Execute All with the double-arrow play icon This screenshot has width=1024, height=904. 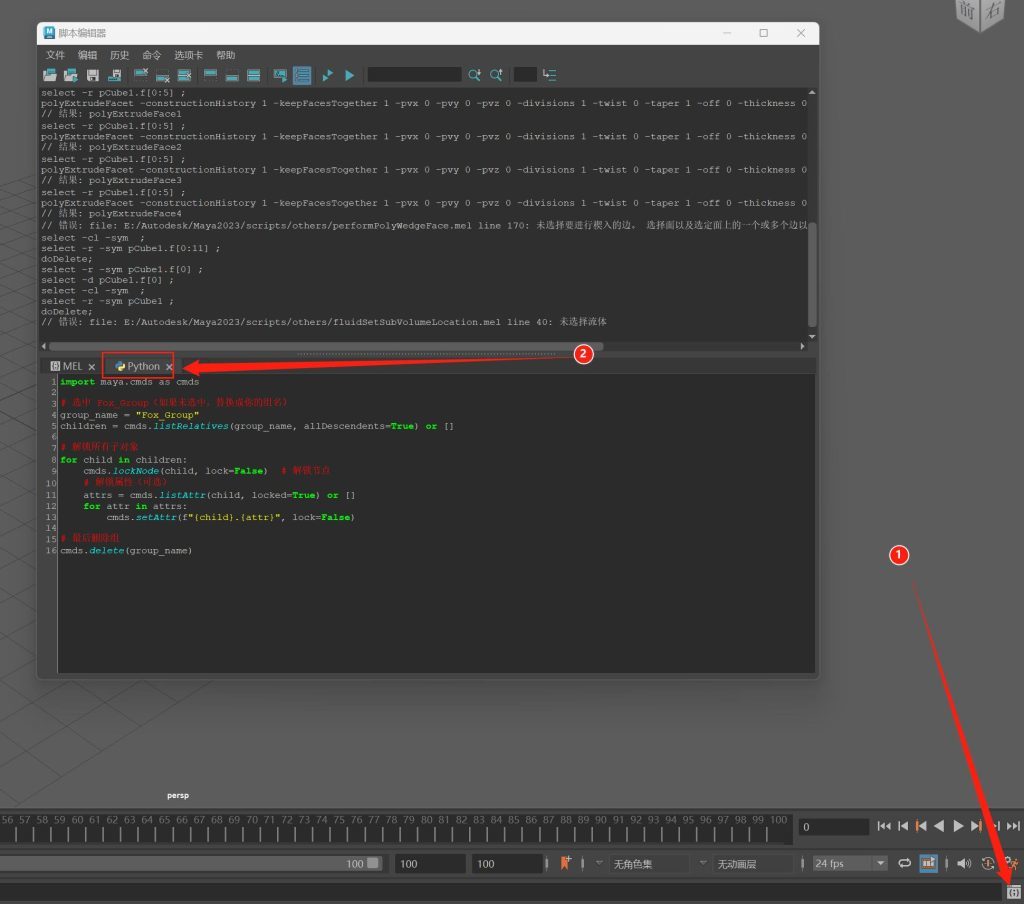coord(327,75)
